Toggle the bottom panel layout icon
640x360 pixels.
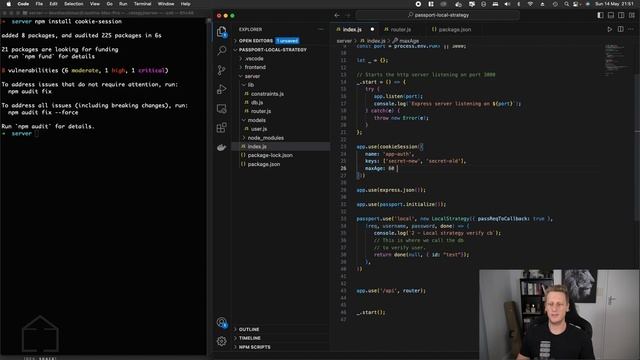(x=611, y=15)
